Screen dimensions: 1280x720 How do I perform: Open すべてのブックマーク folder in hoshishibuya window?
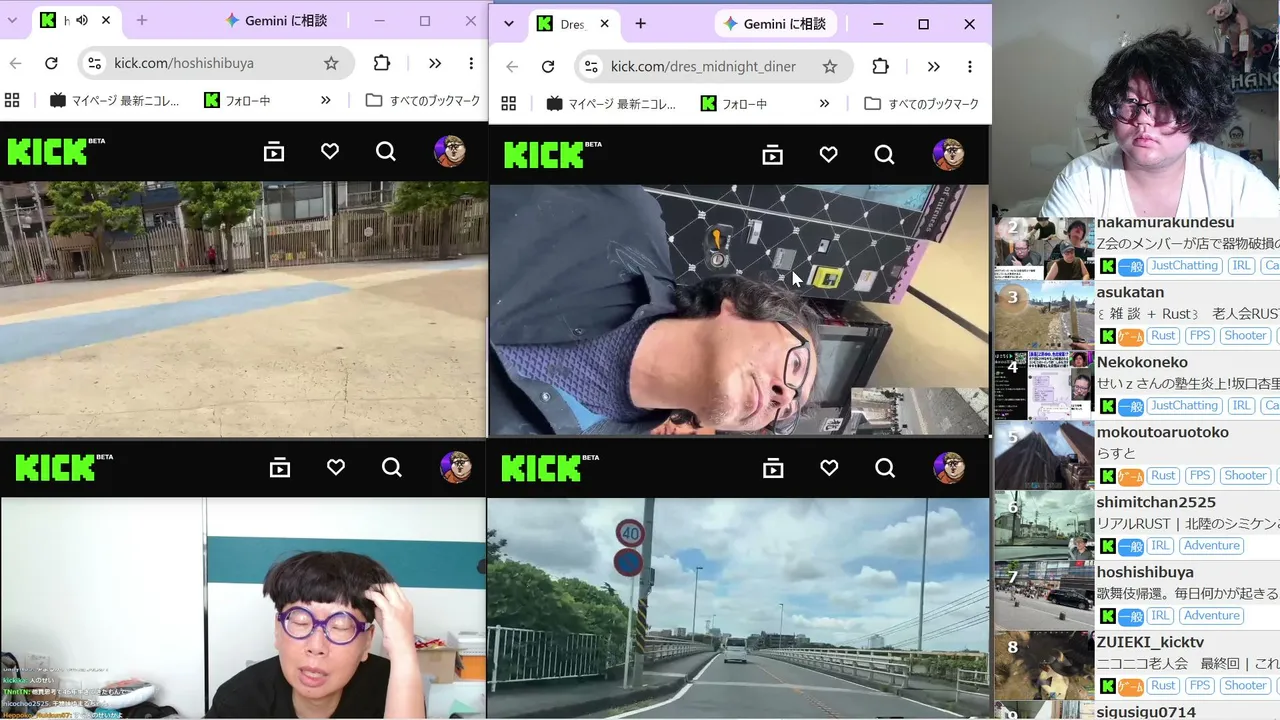tap(423, 100)
